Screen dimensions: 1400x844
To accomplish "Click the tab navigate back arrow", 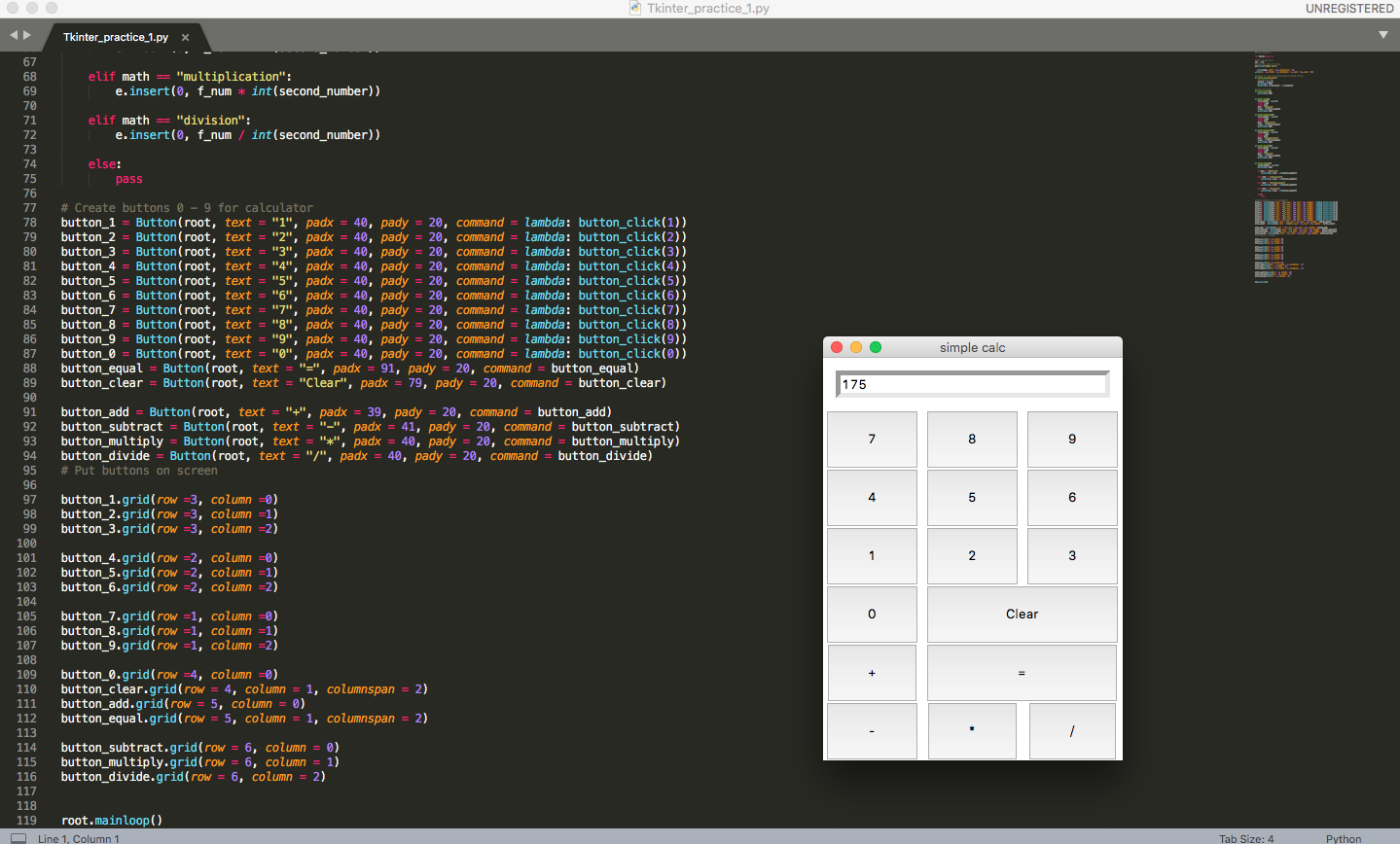I will coord(14,35).
